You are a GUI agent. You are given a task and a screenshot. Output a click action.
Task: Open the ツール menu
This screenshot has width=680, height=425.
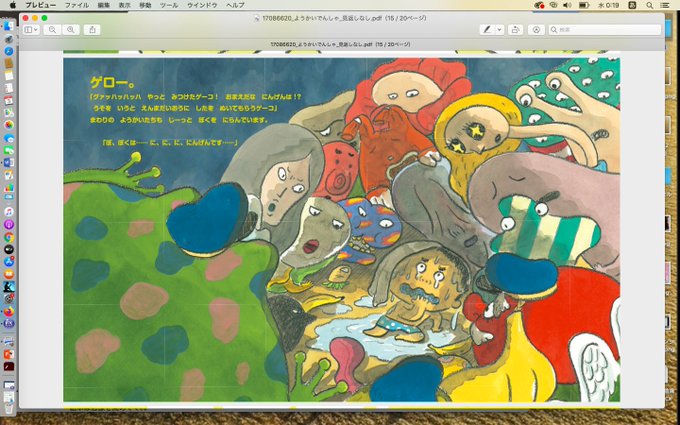169,5
